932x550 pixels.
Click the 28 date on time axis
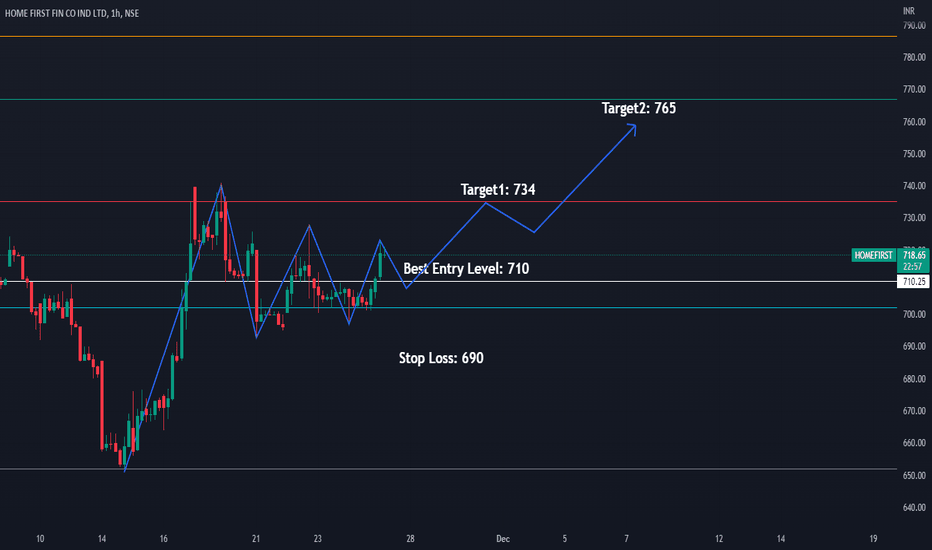[410, 539]
